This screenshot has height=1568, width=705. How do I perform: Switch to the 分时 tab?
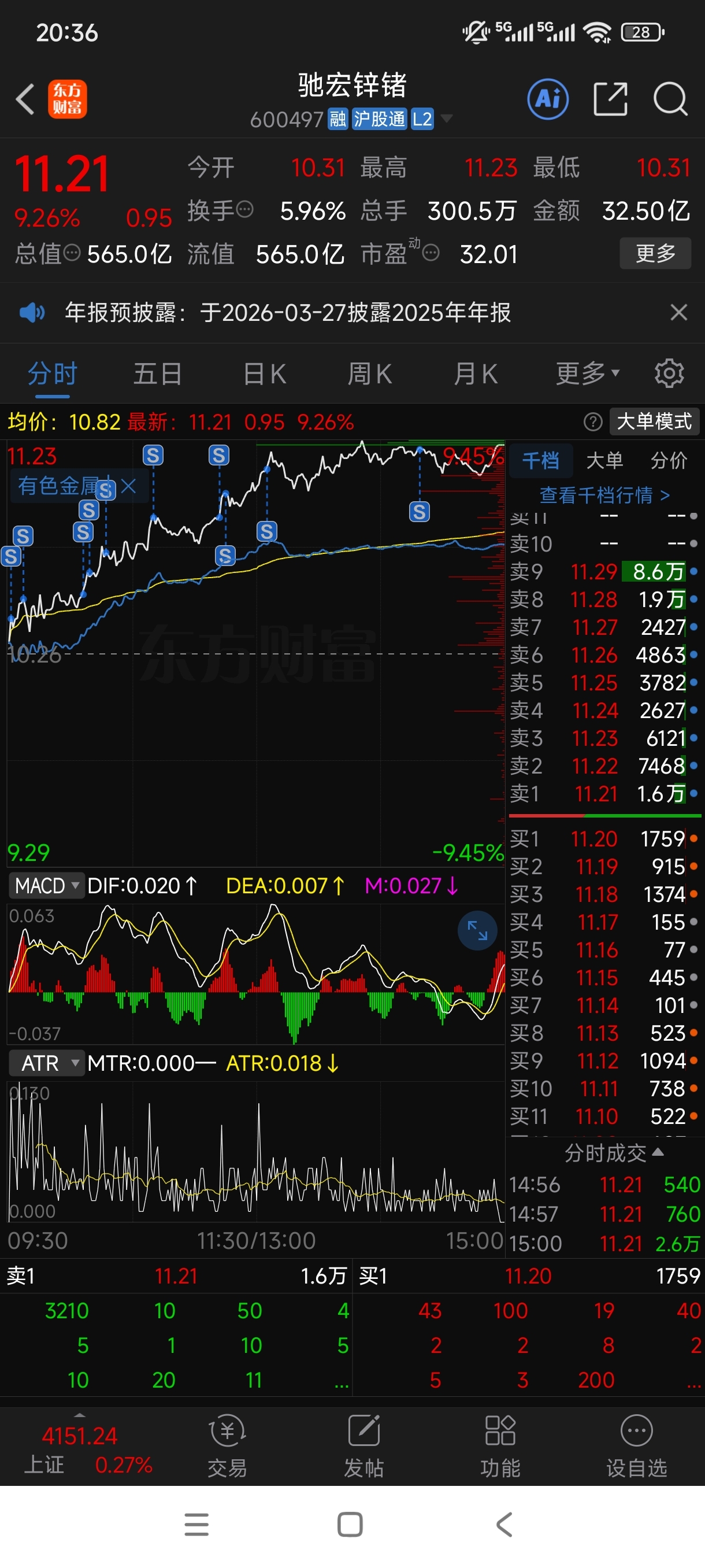pyautogui.click(x=53, y=373)
